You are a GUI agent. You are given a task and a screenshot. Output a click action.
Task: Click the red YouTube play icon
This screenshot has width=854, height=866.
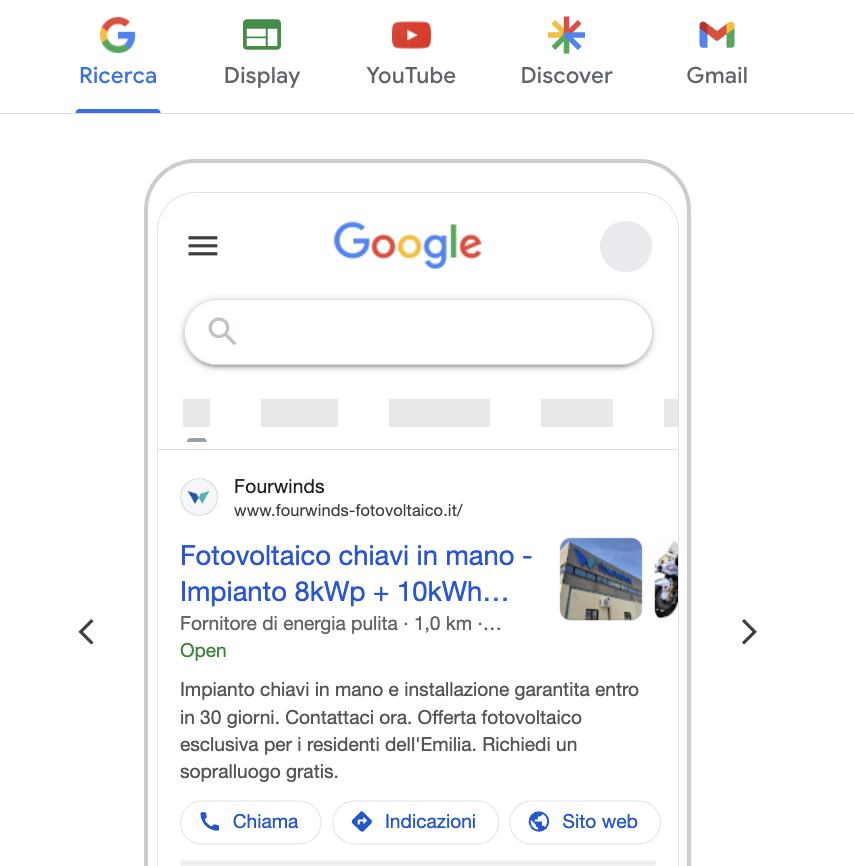pos(411,35)
